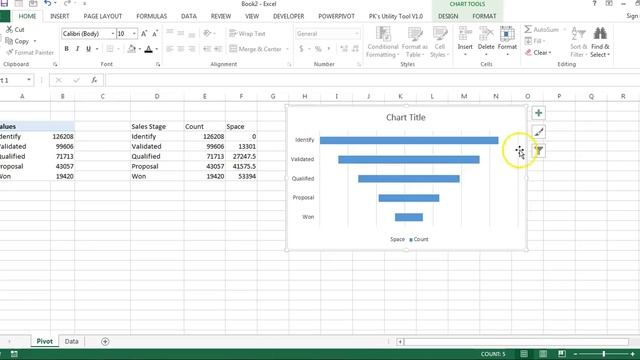Click the Chart Filters funnel button

point(540,151)
